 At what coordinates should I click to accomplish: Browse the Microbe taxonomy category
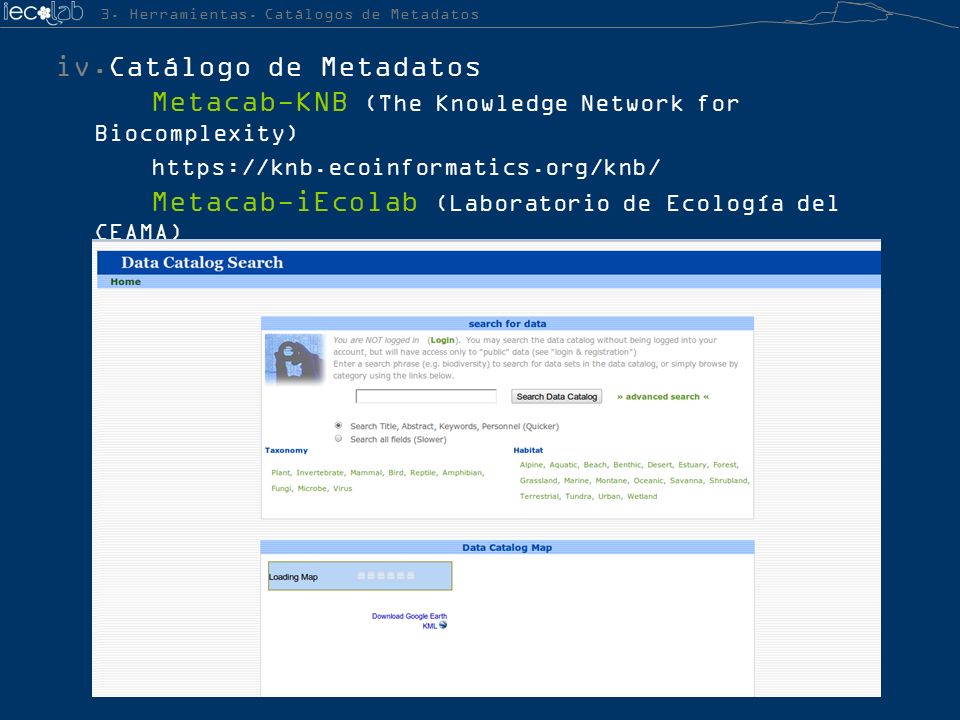coord(312,489)
